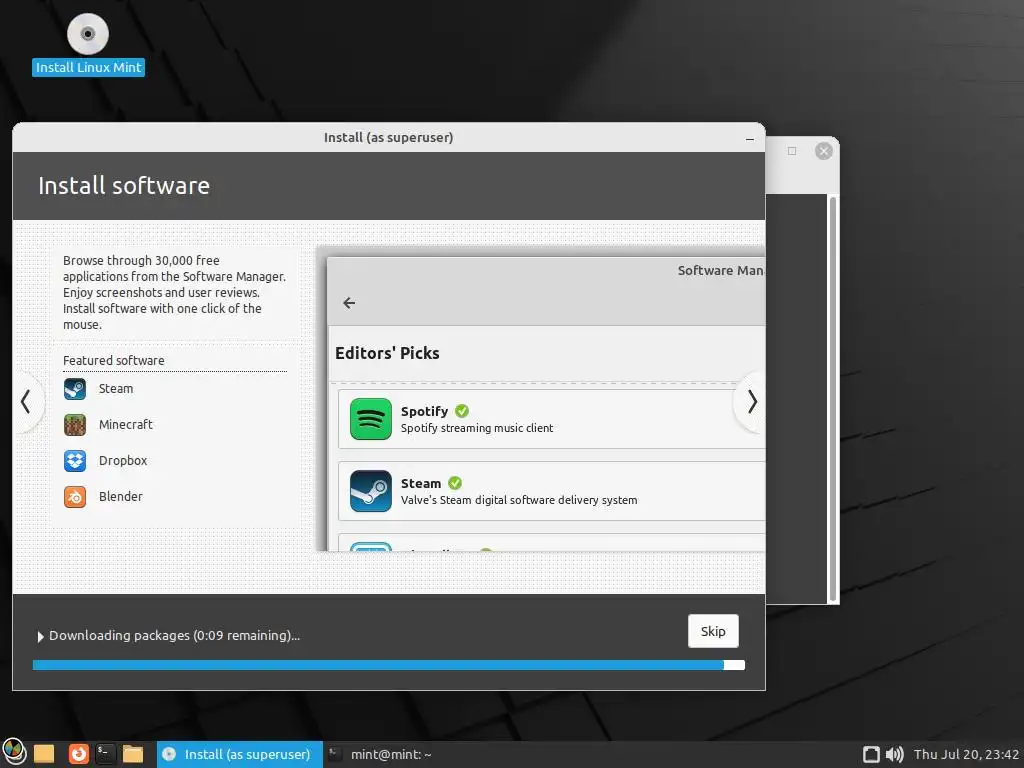Open the clock showing Thu Jul 20, 23:42
Image resolution: width=1024 pixels, height=768 pixels.
point(966,754)
